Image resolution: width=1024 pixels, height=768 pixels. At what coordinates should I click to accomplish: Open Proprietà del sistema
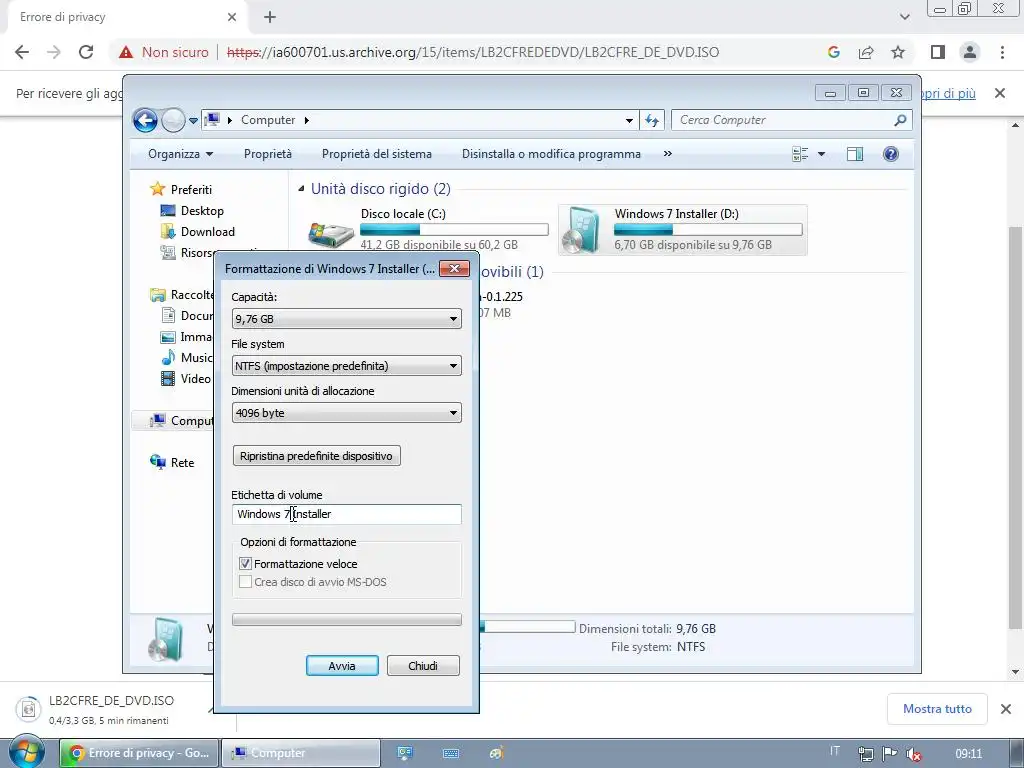[377, 154]
